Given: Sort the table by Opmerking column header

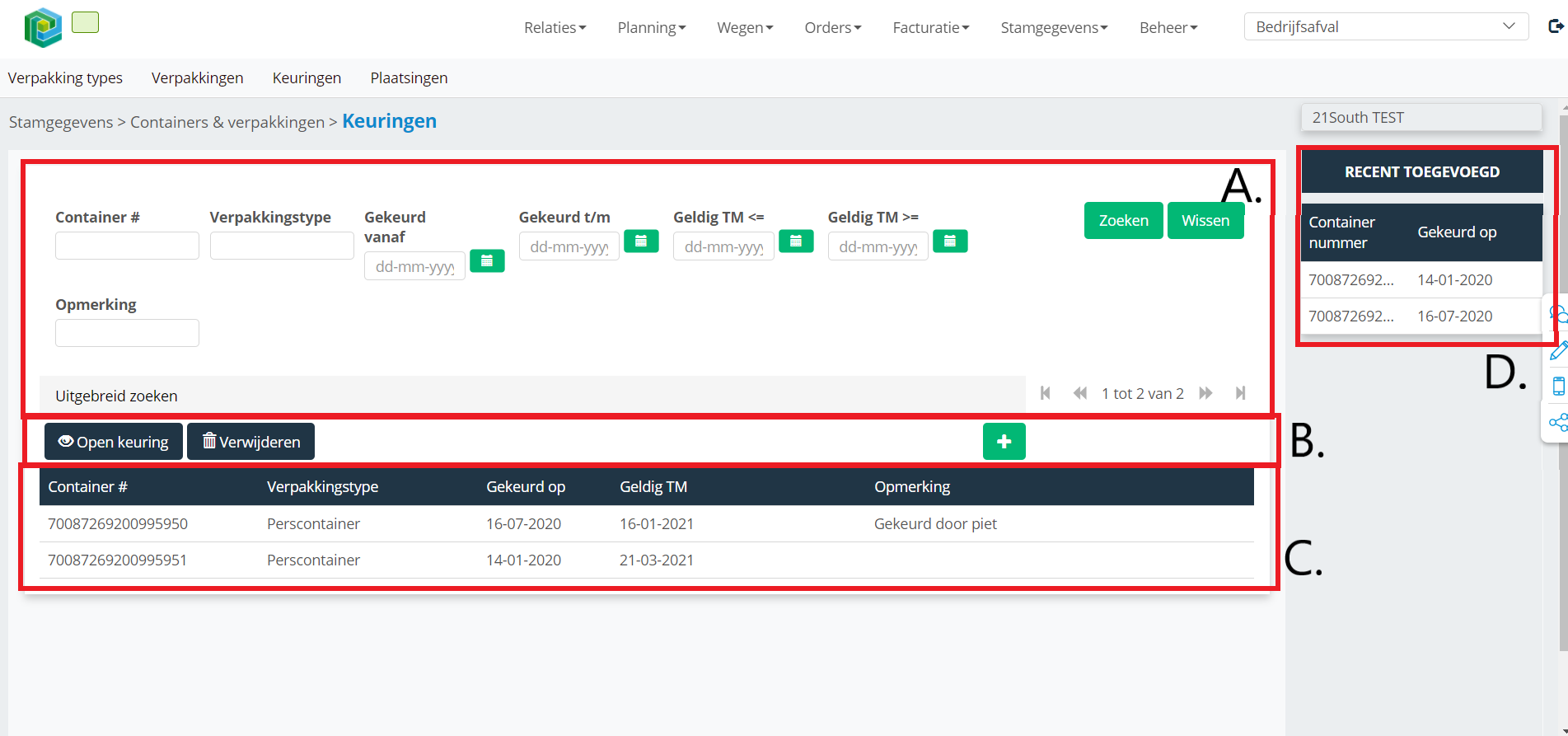Looking at the screenshot, I should click(x=912, y=486).
